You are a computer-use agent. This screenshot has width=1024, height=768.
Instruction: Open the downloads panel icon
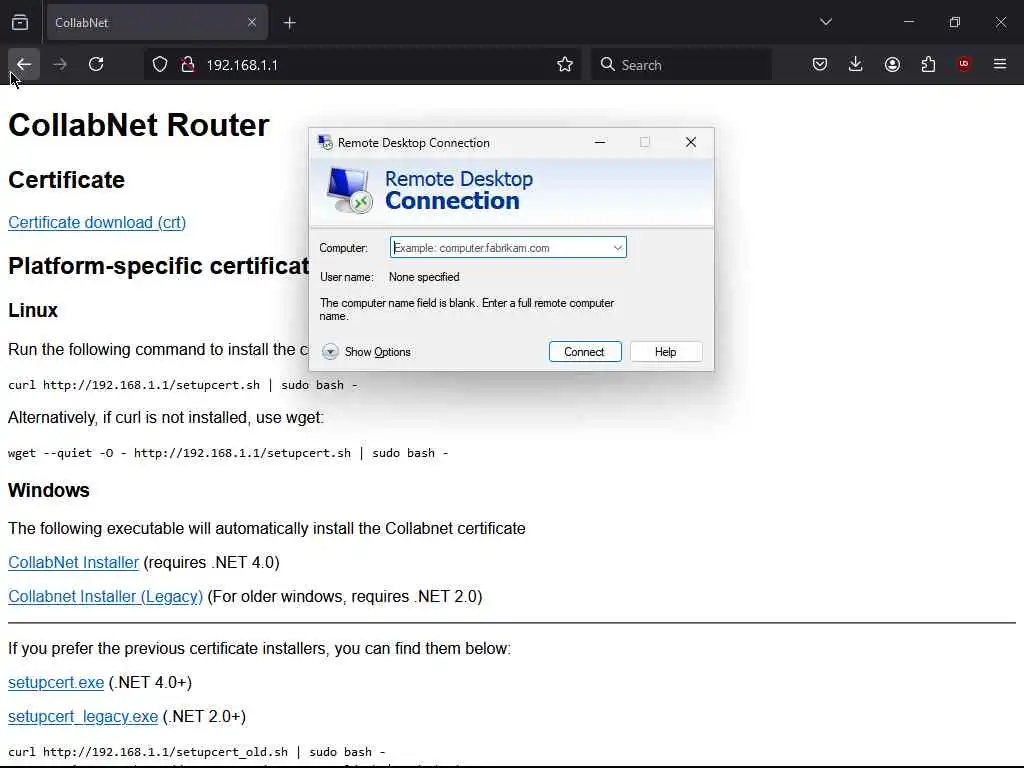point(856,64)
